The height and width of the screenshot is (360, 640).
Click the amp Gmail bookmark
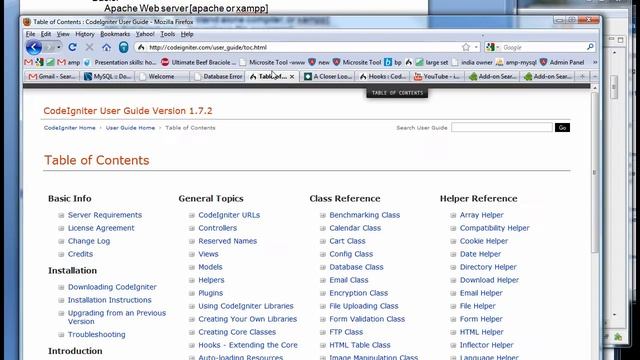(x=69, y=62)
